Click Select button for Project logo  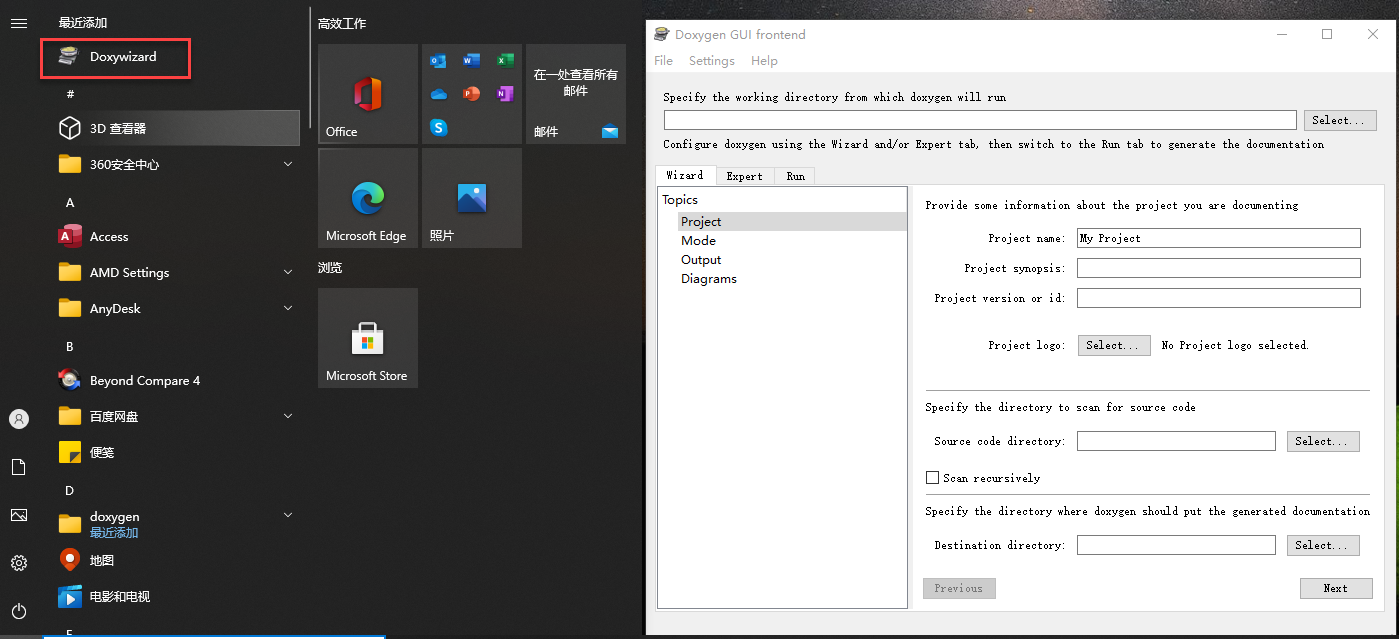coord(1113,345)
